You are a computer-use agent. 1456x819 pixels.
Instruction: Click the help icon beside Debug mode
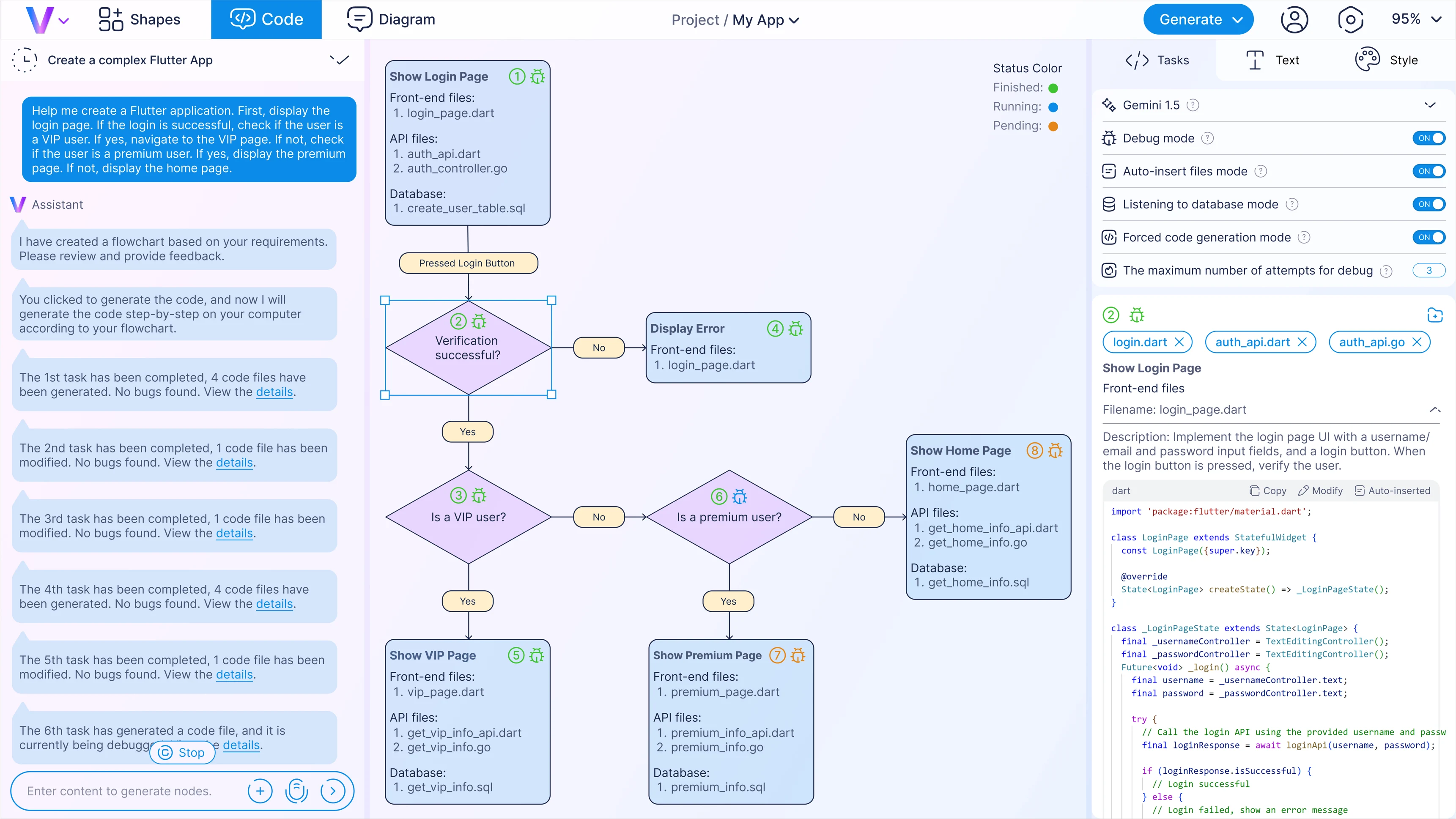click(x=1207, y=139)
